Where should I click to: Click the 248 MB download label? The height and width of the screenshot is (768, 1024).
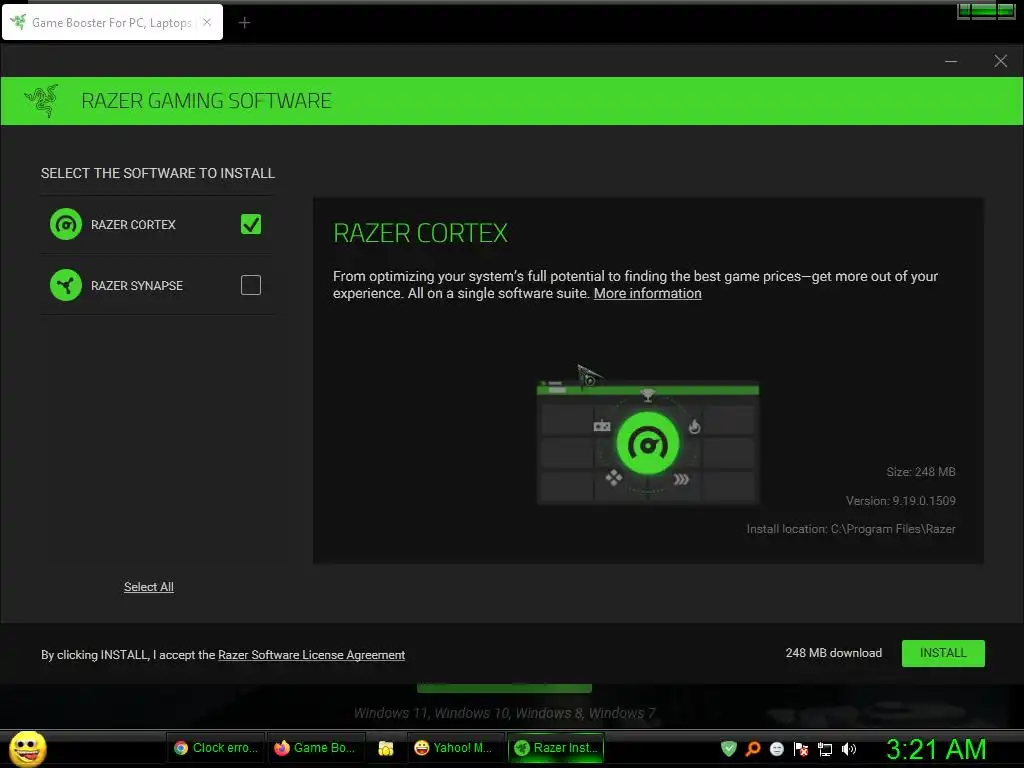click(x=833, y=653)
